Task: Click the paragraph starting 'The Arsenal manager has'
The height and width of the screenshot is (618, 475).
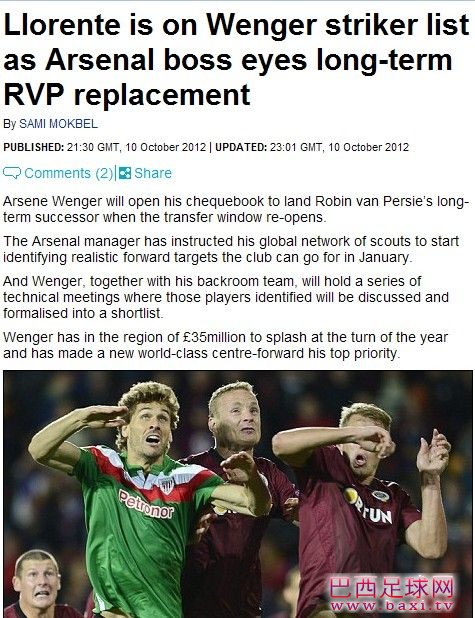Action: pyautogui.click(x=231, y=249)
